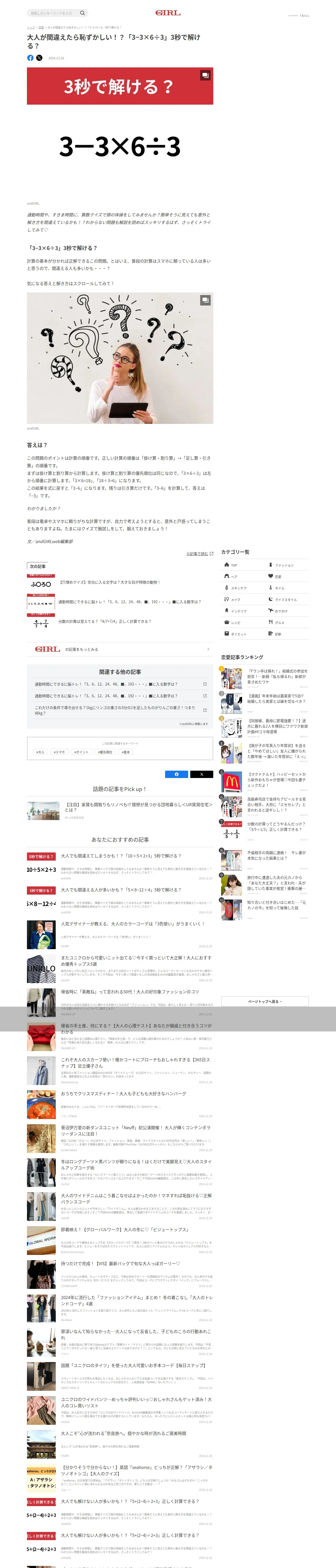Select the #スマホ keyword tag
The height and width of the screenshot is (1568, 336).
point(59,752)
